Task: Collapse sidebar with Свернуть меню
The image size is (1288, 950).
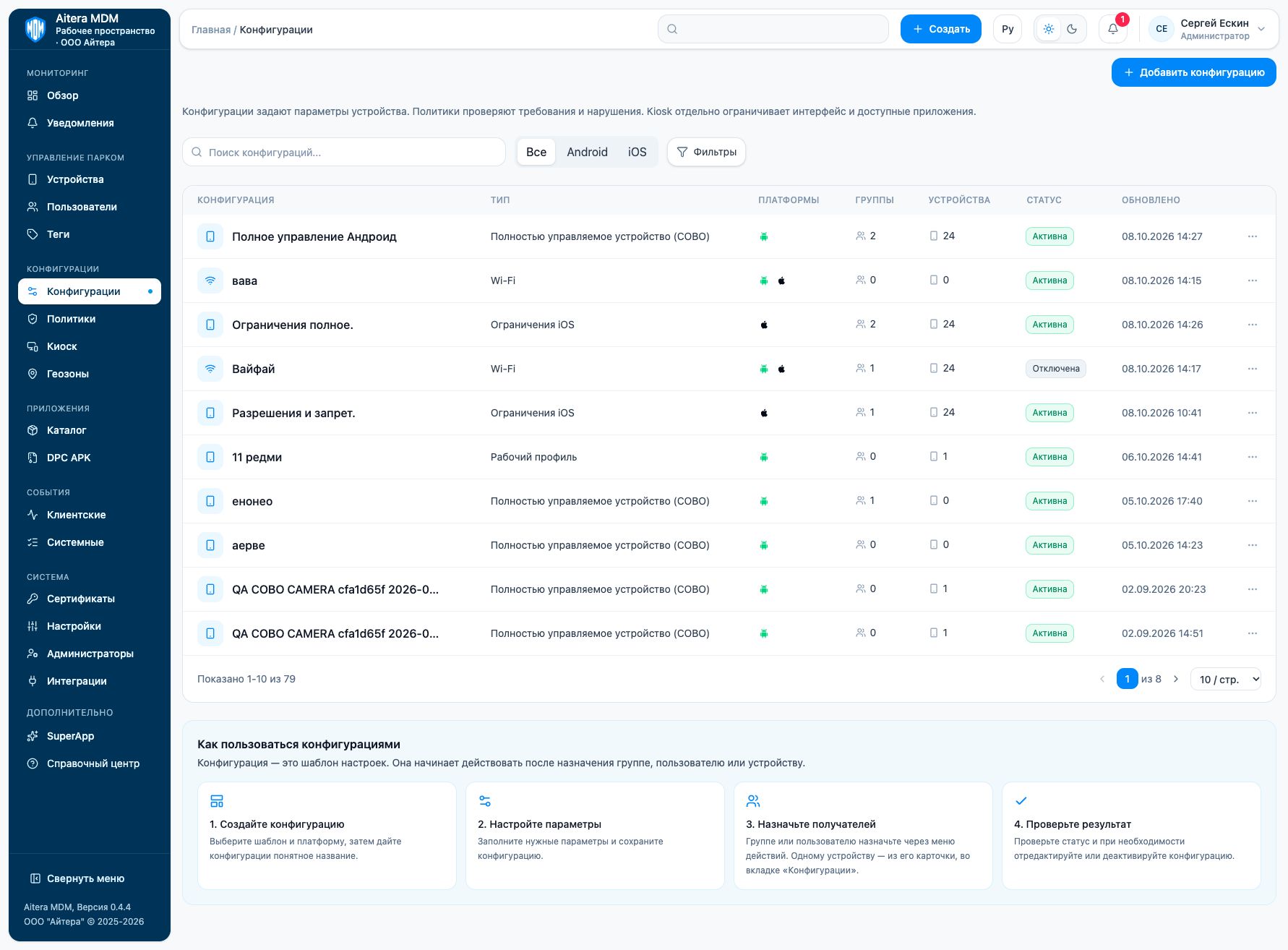Action: point(90,878)
